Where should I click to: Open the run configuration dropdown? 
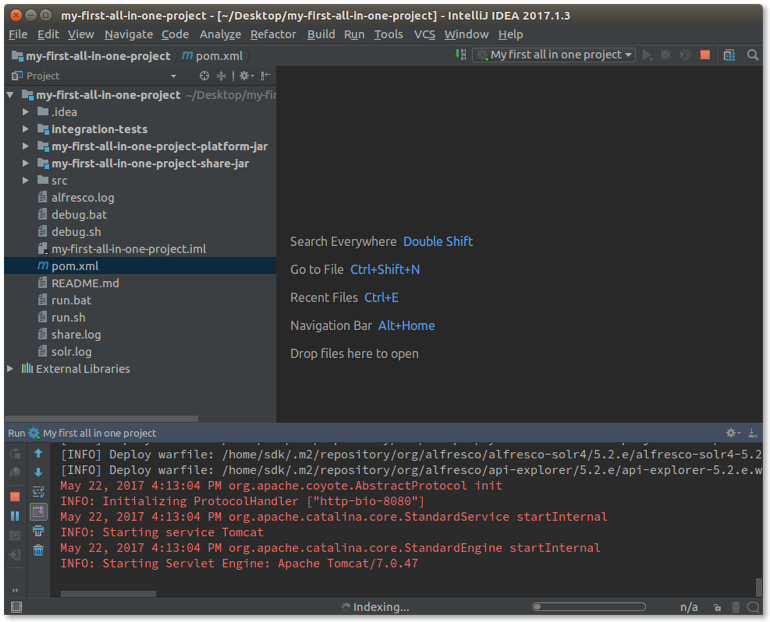point(555,55)
